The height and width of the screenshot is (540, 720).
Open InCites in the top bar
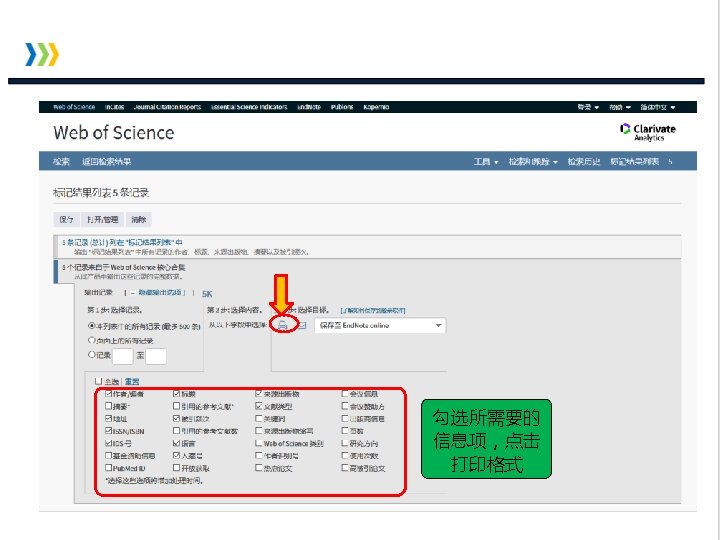(114, 107)
